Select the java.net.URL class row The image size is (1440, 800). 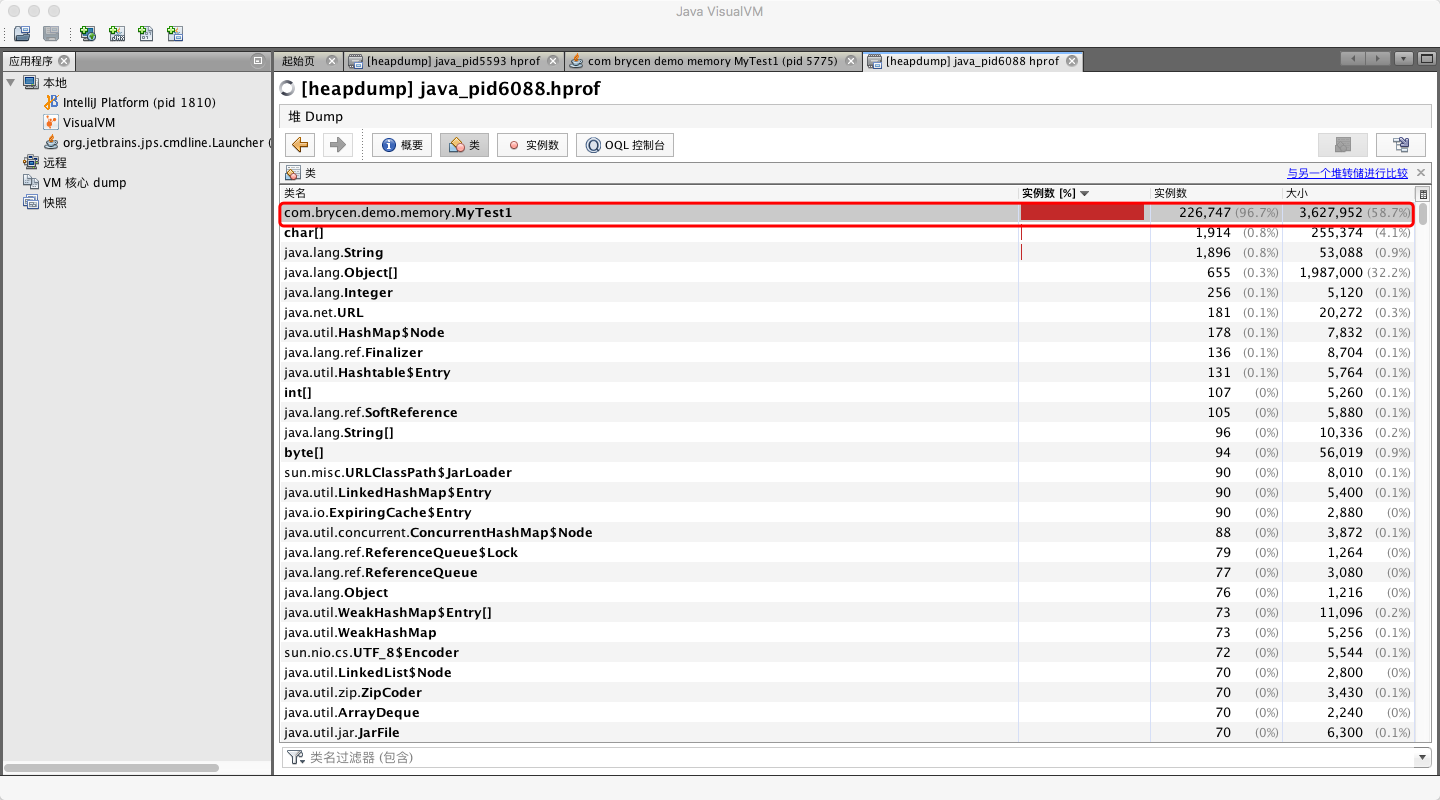[847, 312]
